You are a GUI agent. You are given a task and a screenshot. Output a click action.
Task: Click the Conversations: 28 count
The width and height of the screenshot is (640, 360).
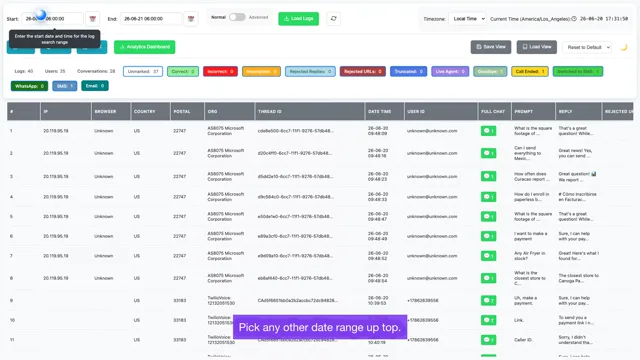[x=96, y=71]
